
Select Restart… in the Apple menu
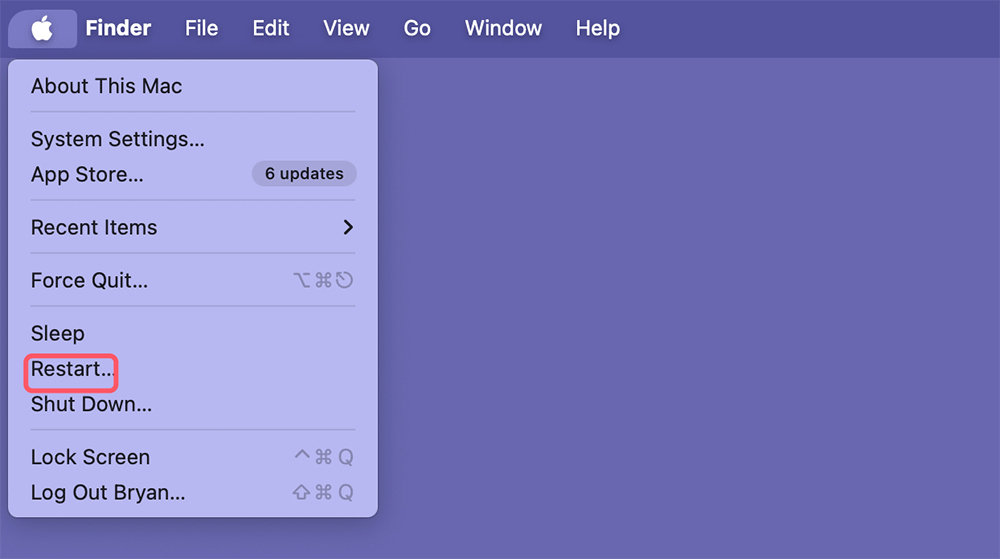72,369
